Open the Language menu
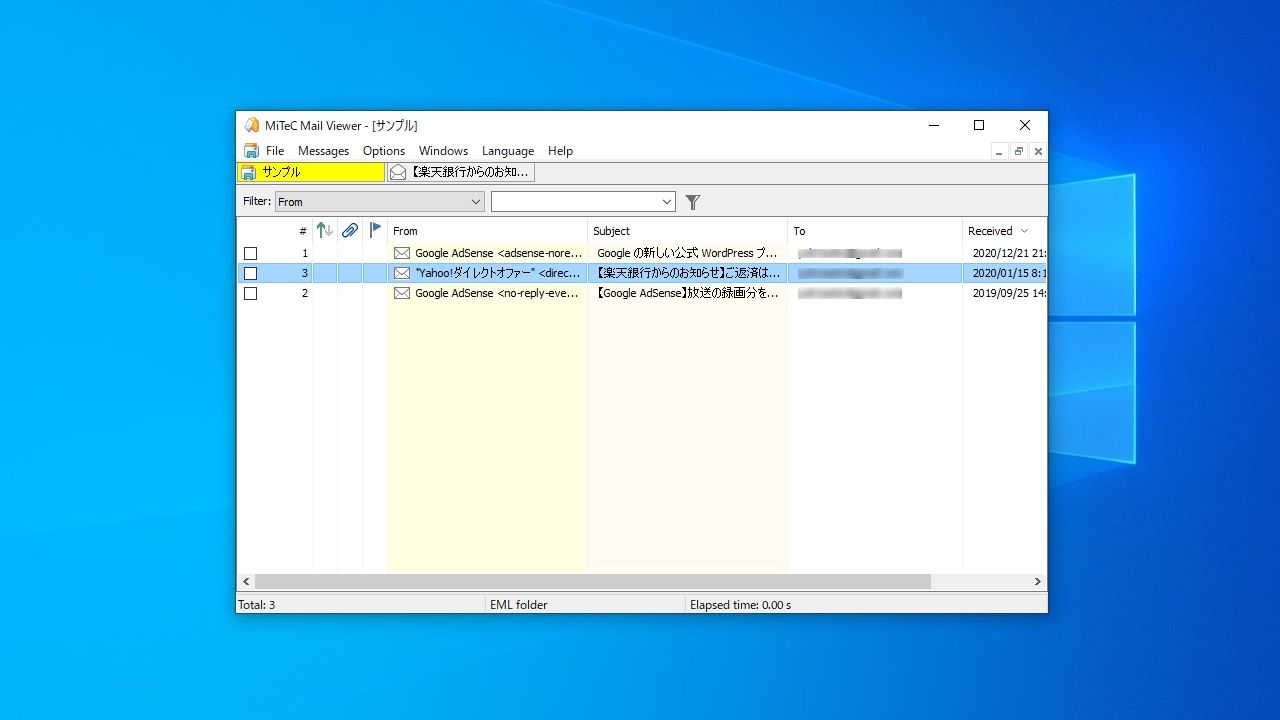This screenshot has width=1280, height=720. point(508,151)
